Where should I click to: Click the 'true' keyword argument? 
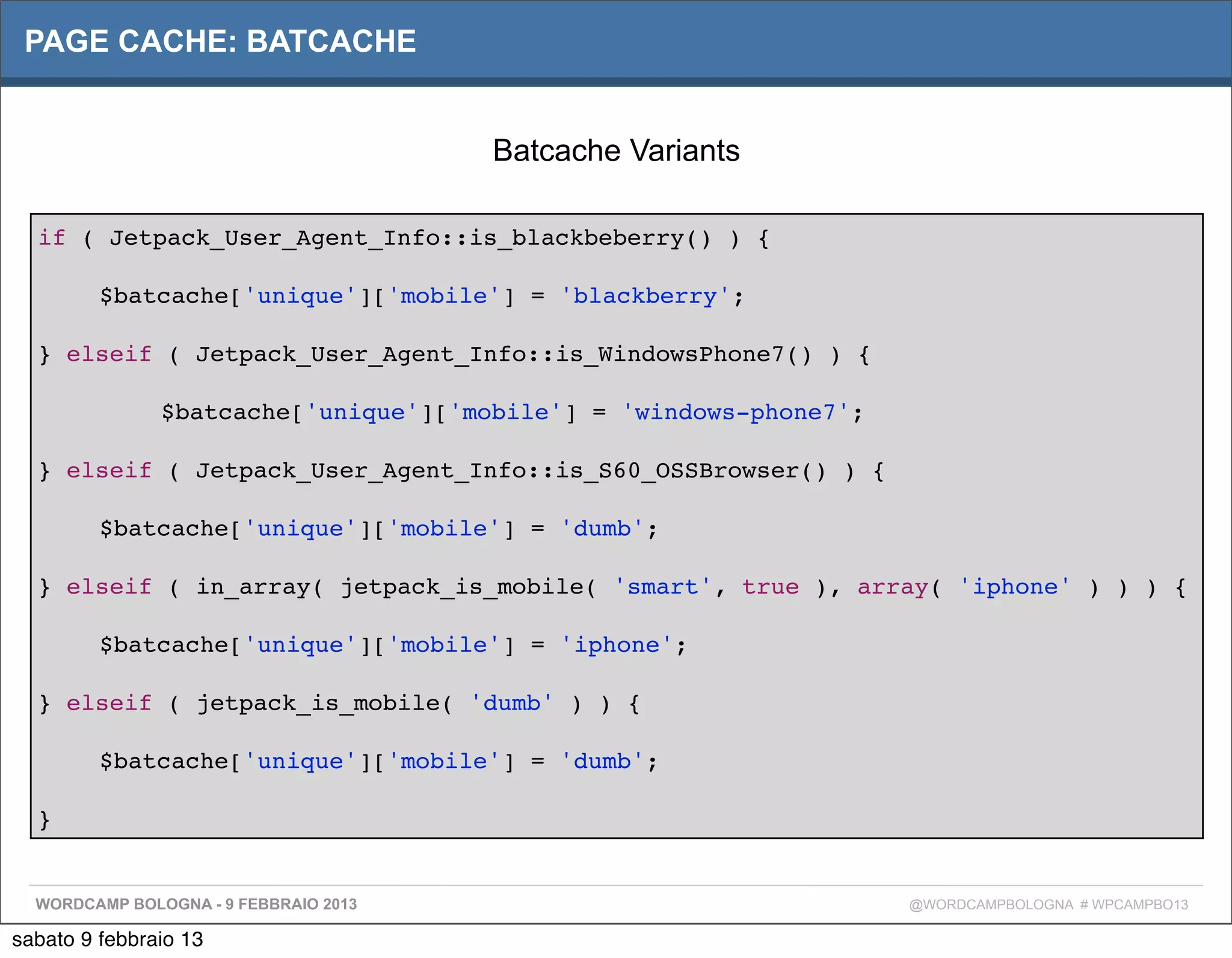tap(771, 586)
